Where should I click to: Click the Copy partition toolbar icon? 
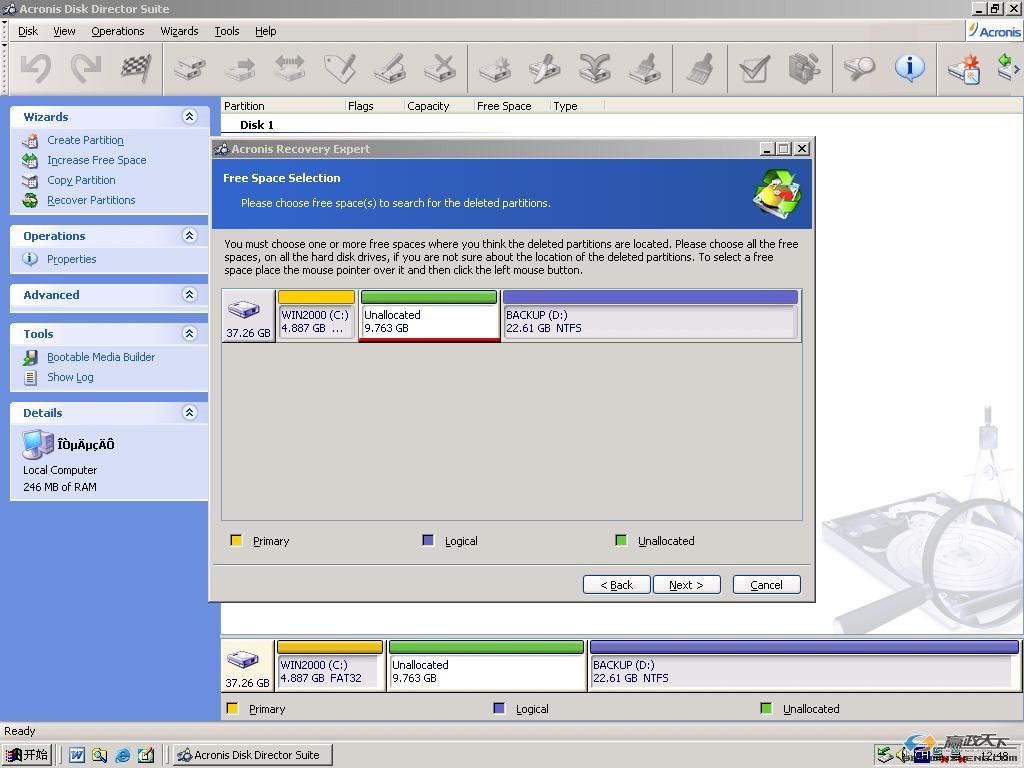[189, 69]
